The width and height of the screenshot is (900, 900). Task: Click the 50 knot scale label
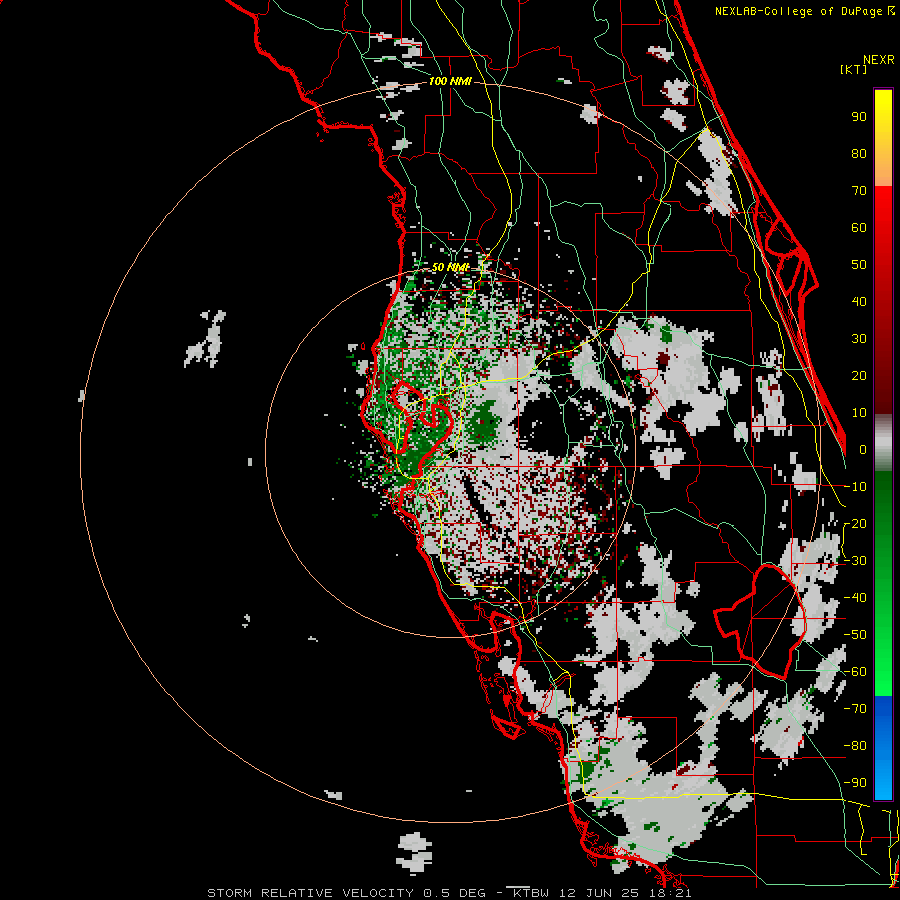pos(859,265)
